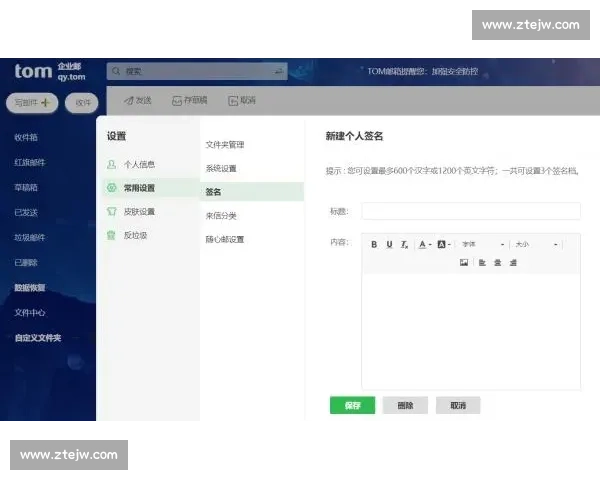The width and height of the screenshot is (600, 480).
Task: Expand advanced search arrow in search box
Action: (279, 71)
